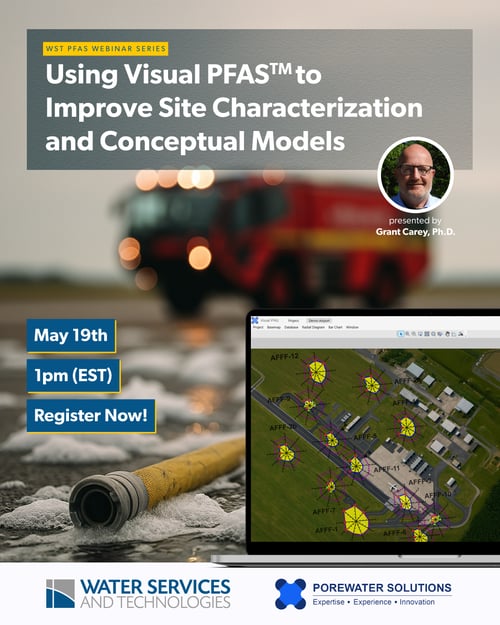Click the Water Services and Technologies logo

click(138, 594)
